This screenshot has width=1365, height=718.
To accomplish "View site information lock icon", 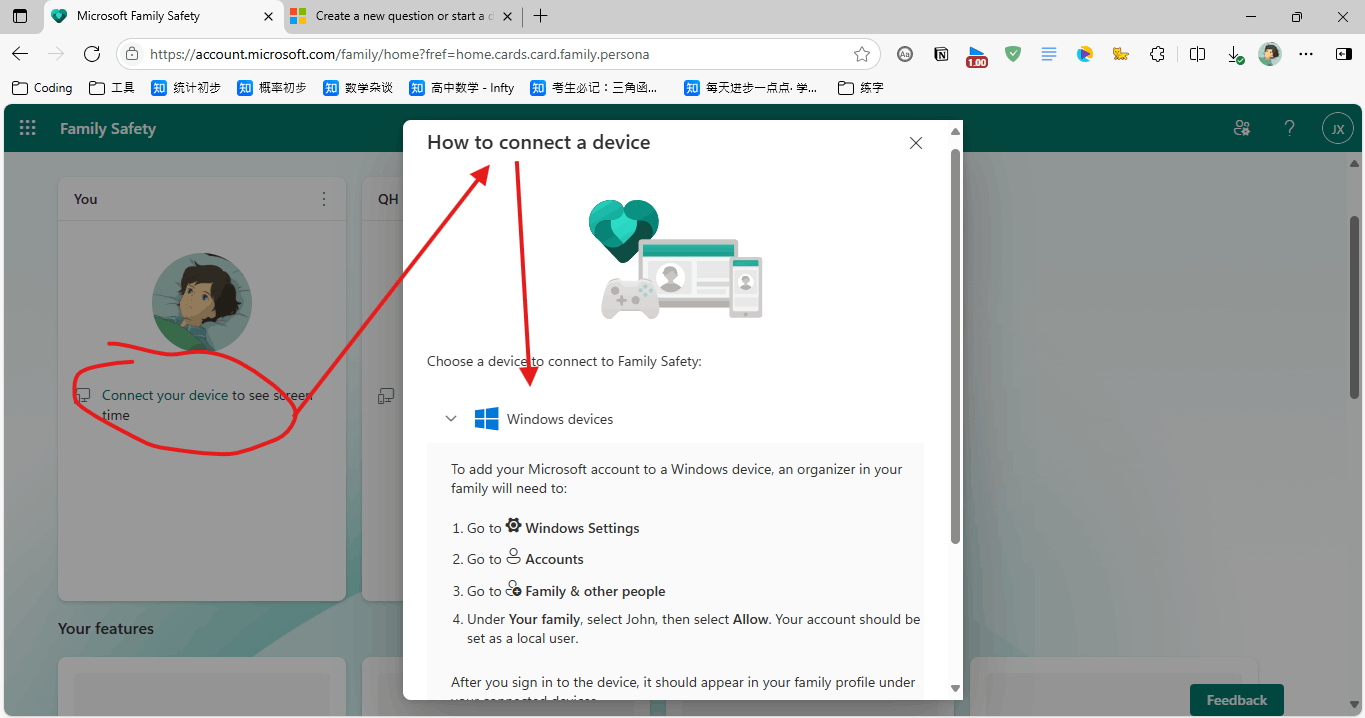I will (x=132, y=54).
